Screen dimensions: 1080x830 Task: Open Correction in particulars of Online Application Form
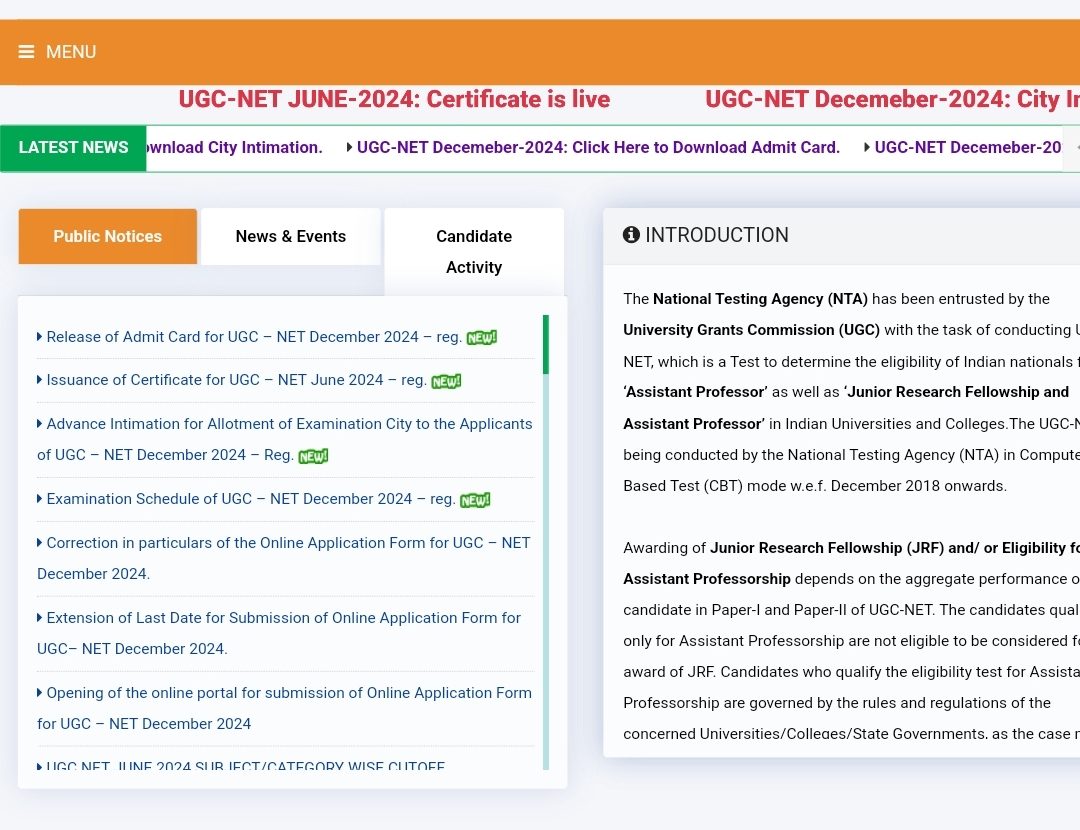(x=284, y=558)
